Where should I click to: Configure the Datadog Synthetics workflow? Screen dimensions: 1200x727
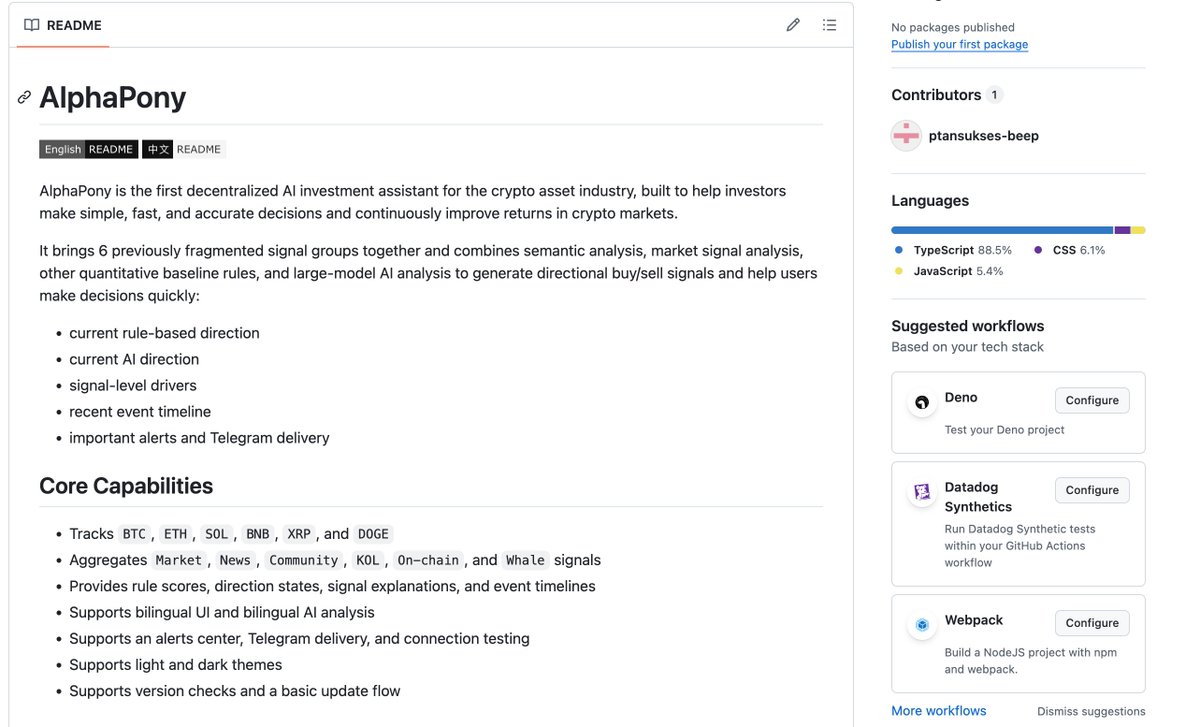[x=1092, y=490]
